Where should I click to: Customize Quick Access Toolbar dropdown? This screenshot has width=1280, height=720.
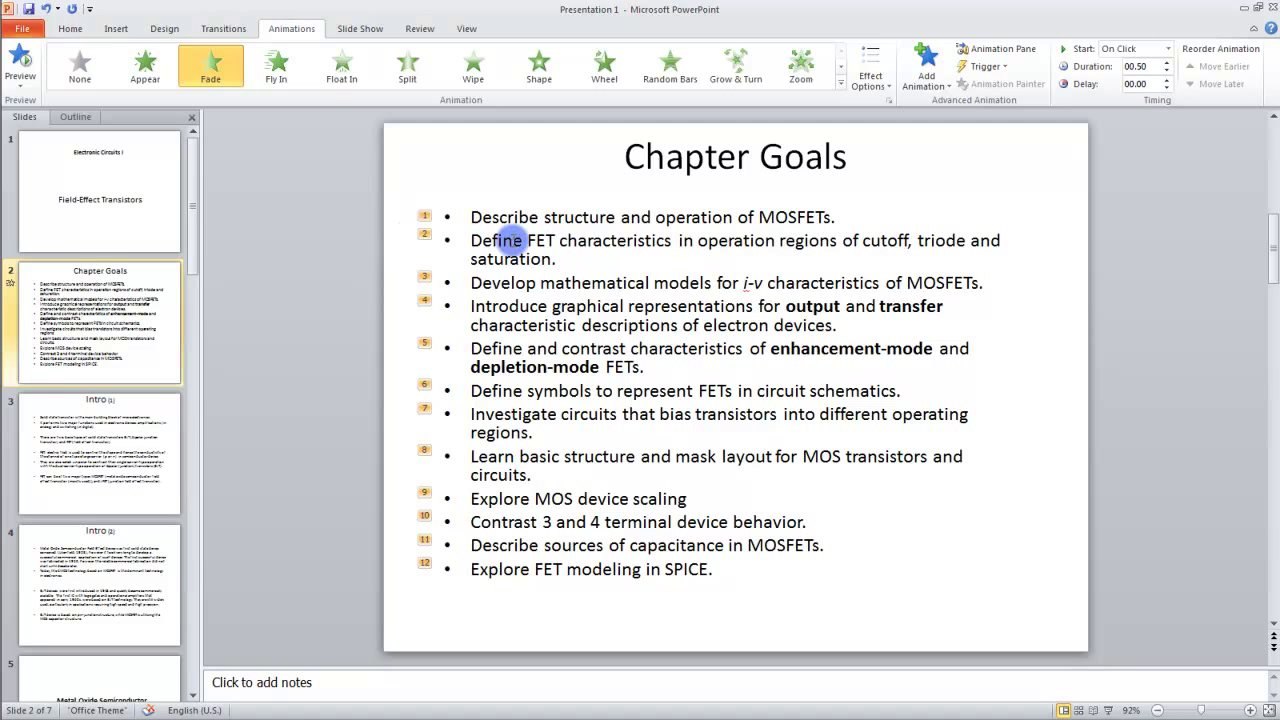click(90, 9)
